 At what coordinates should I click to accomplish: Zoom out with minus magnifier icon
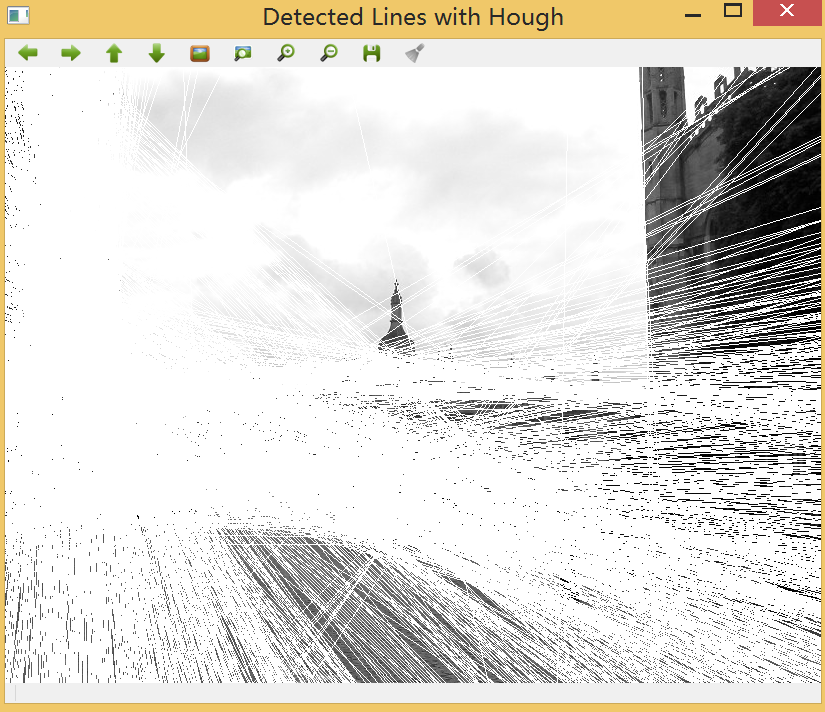click(329, 53)
